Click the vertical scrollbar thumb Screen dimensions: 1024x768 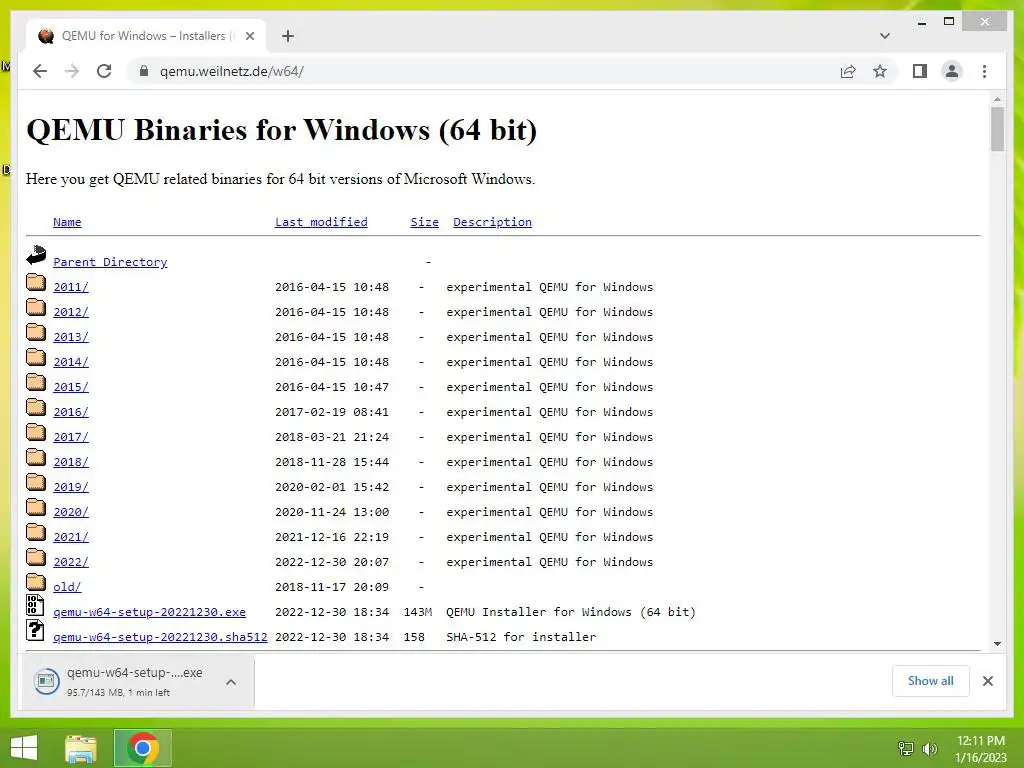pos(997,129)
